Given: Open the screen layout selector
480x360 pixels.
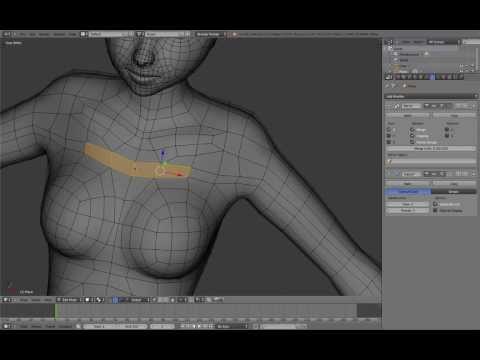Looking at the screenshot, I should click(x=108, y=34).
